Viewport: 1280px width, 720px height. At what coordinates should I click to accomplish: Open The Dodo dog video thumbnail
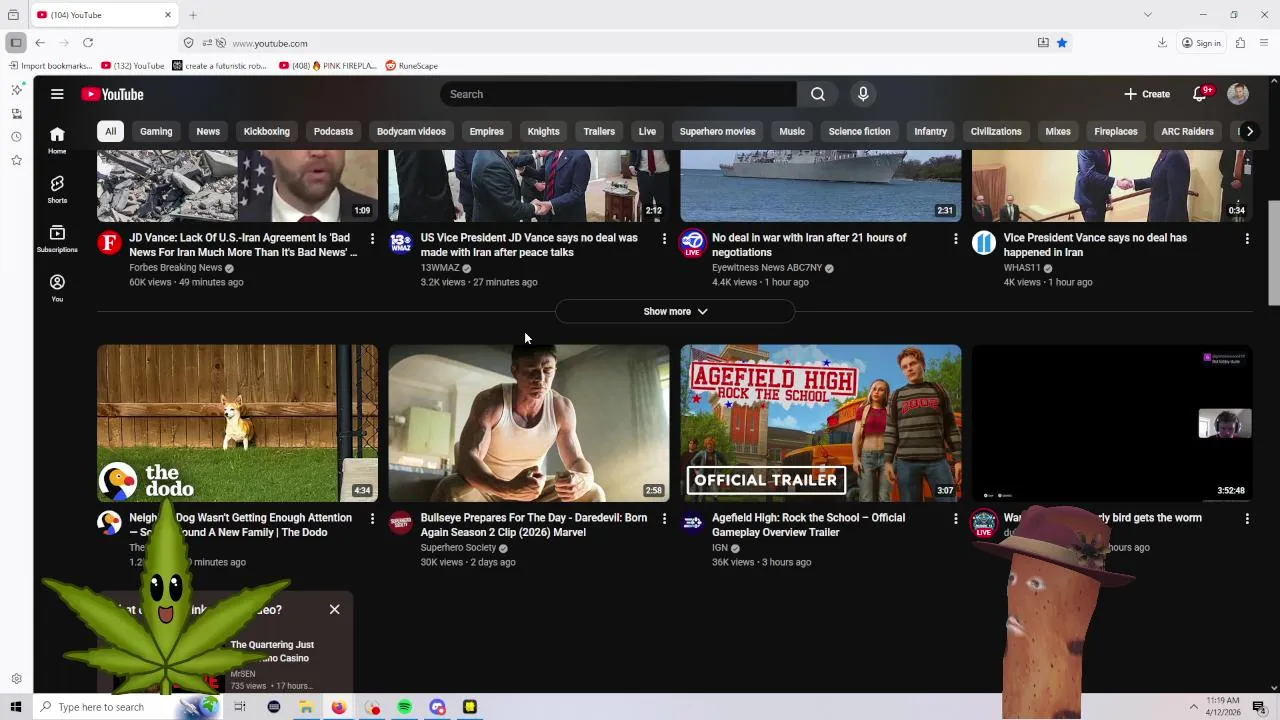tap(238, 423)
